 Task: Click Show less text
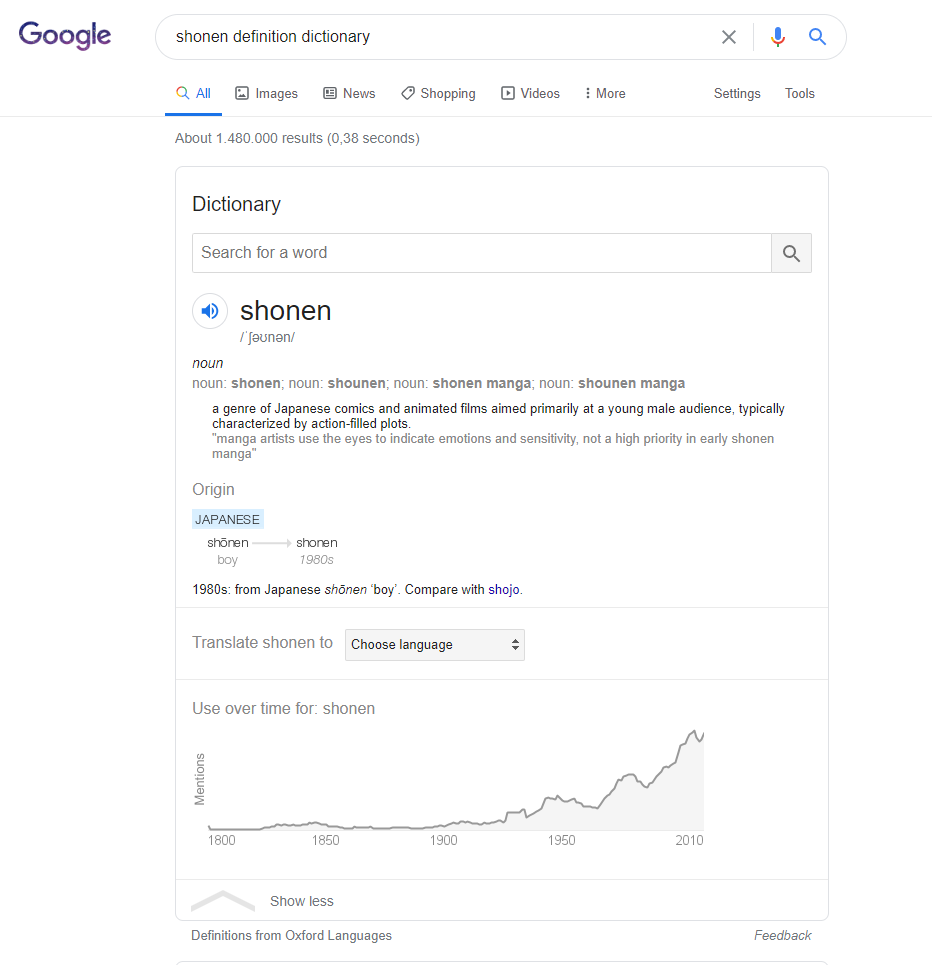tap(302, 901)
